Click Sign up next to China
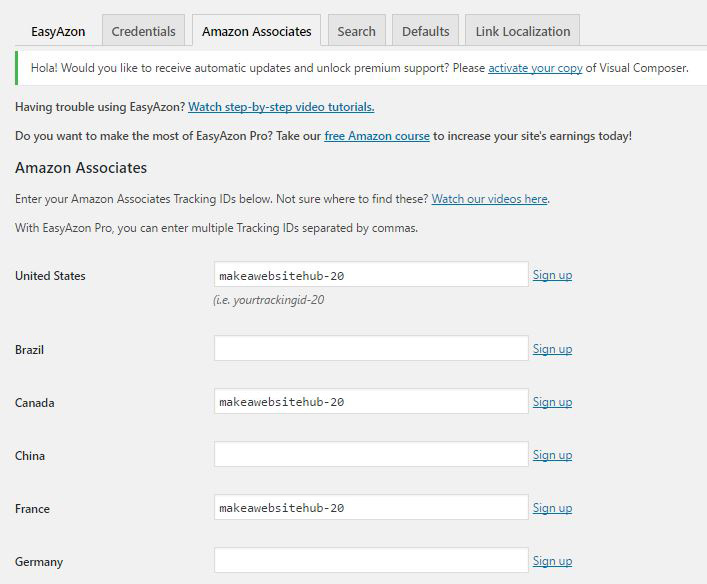Screen dimensions: 707x584 coord(552,455)
